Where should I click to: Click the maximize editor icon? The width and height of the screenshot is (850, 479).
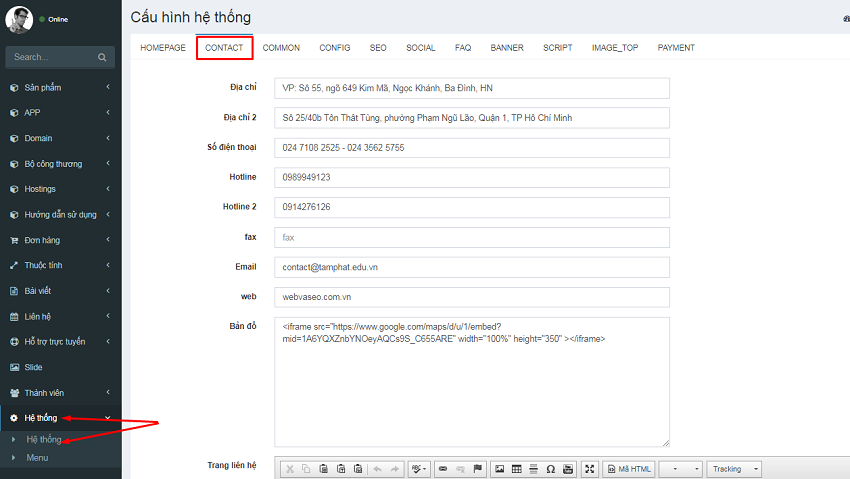tap(589, 468)
